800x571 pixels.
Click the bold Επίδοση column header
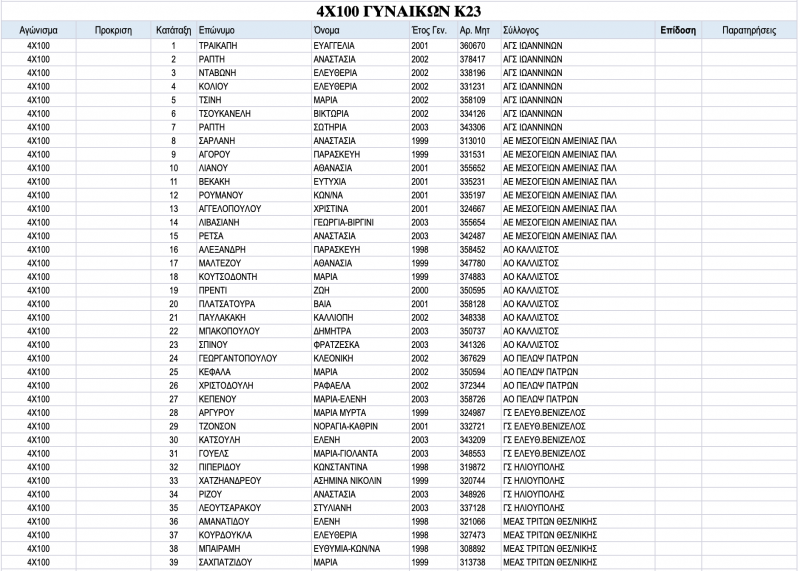(x=678, y=30)
